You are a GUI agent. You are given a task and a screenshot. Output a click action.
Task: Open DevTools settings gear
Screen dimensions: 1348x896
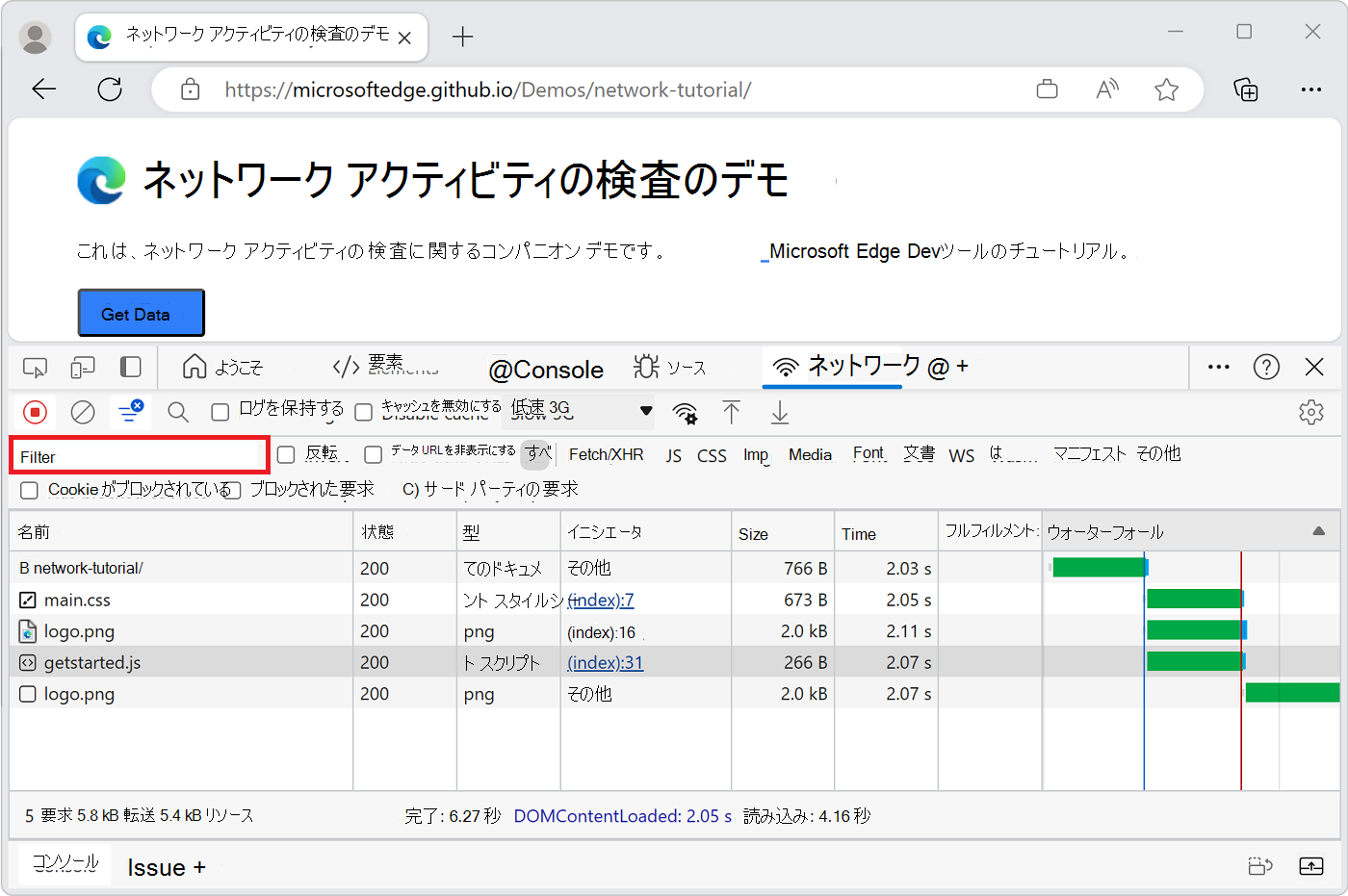click(1311, 411)
